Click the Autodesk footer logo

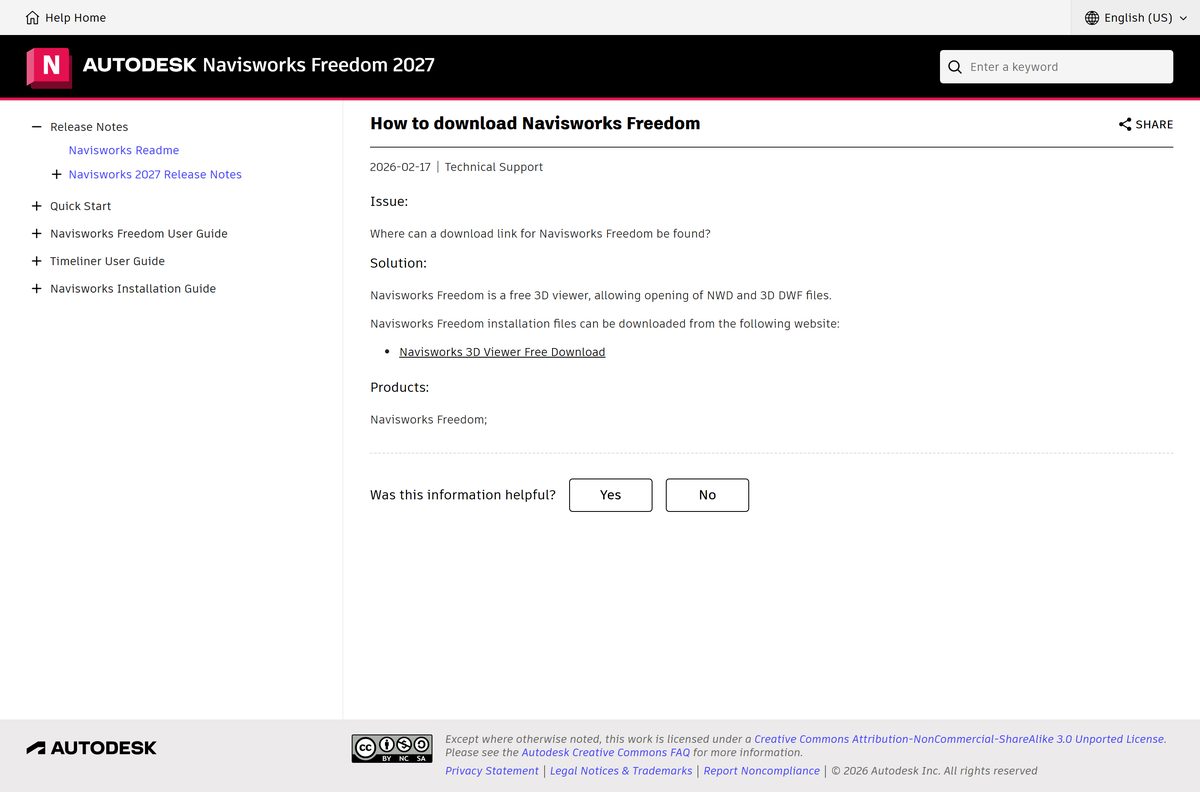[91, 748]
